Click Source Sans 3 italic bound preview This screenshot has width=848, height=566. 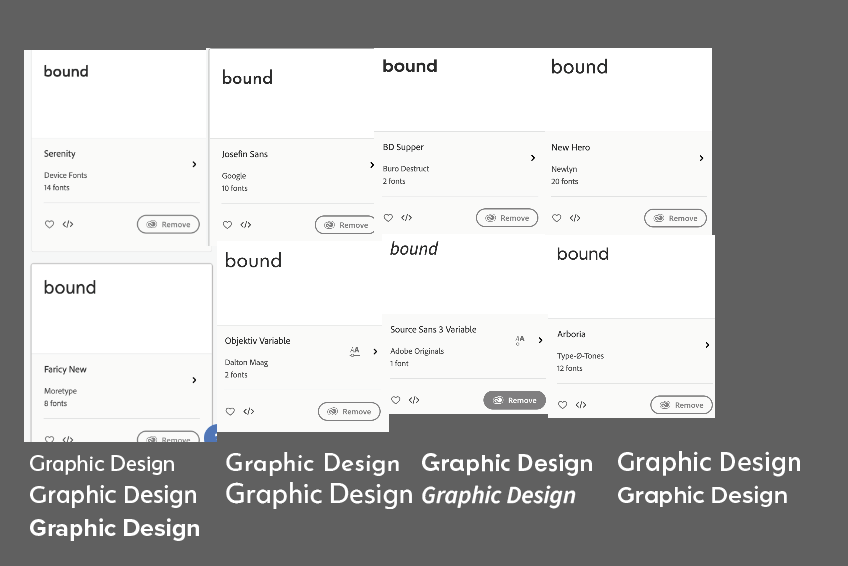pos(414,249)
